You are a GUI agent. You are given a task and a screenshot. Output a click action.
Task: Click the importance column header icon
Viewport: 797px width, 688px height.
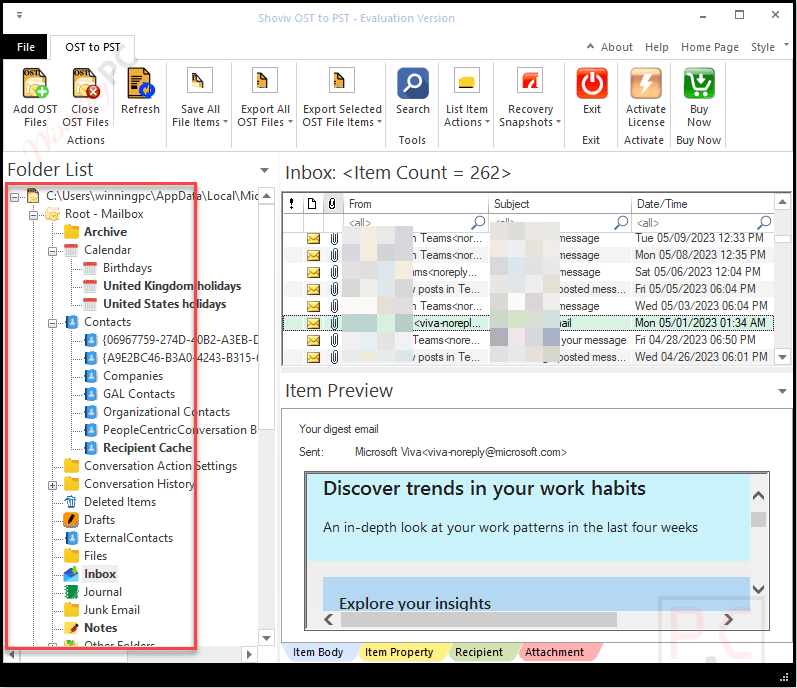[291, 204]
